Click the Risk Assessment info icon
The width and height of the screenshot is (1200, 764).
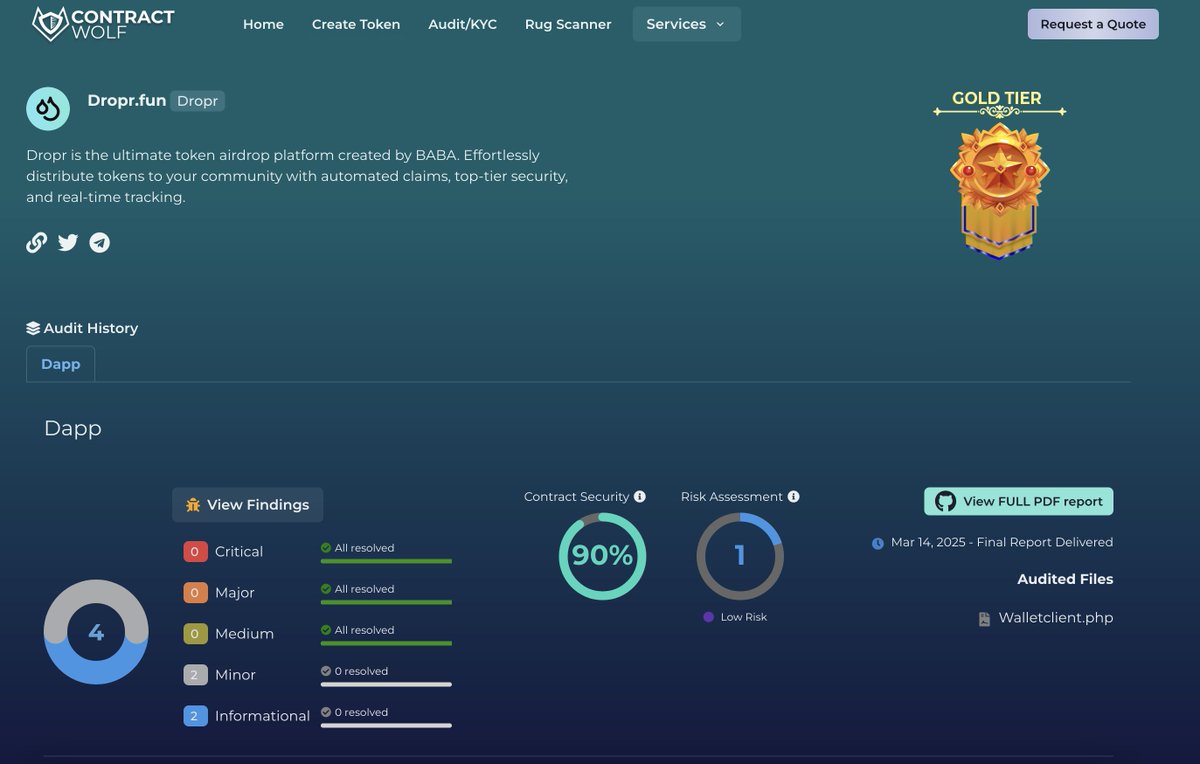point(793,497)
